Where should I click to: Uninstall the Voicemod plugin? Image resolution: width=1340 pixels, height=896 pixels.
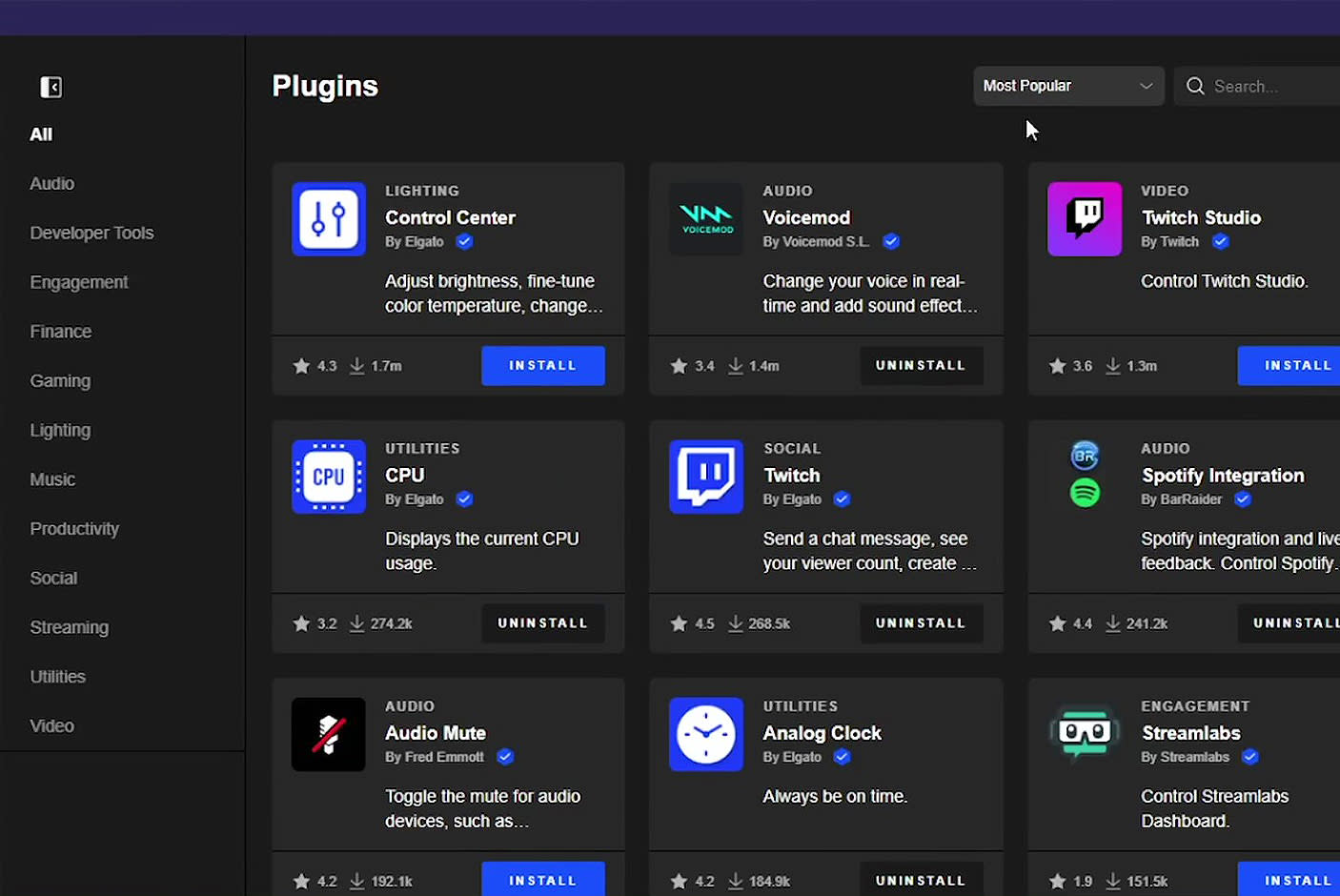[x=921, y=365]
